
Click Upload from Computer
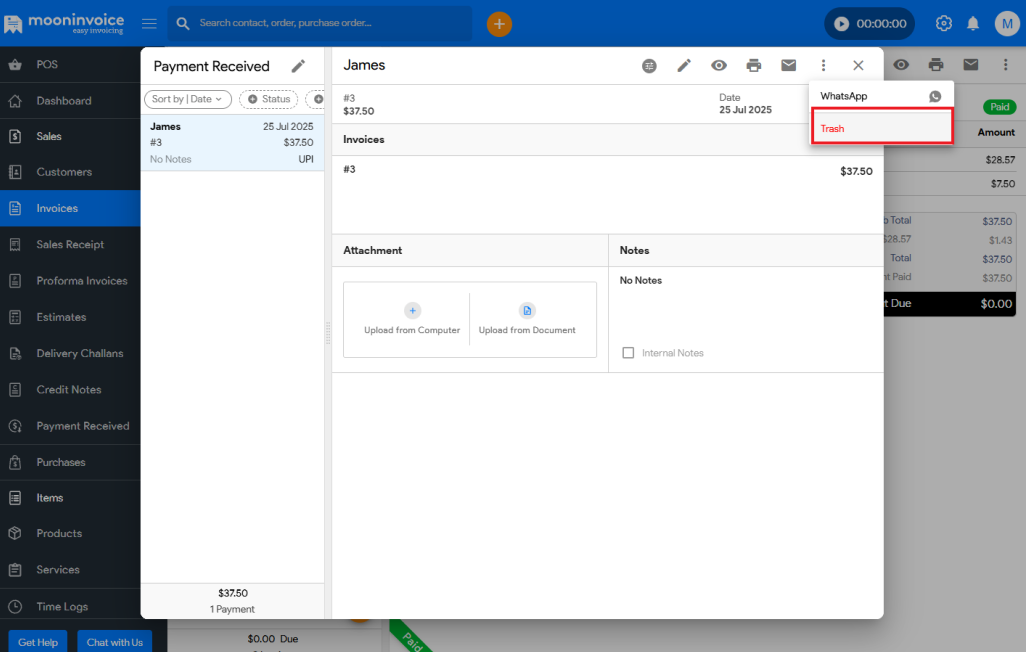(x=412, y=320)
